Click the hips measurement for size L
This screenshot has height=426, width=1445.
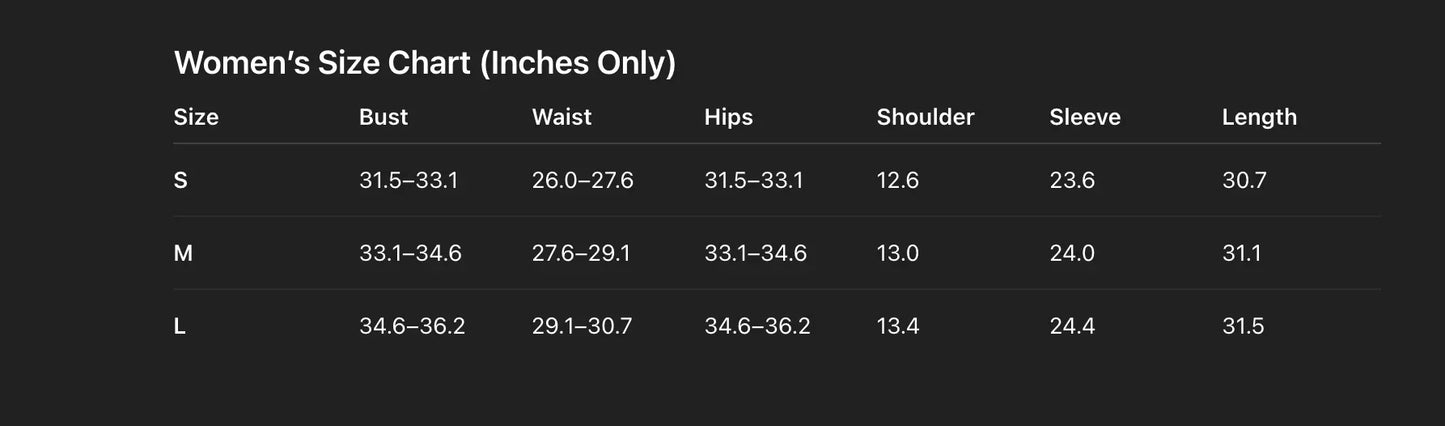(x=757, y=327)
